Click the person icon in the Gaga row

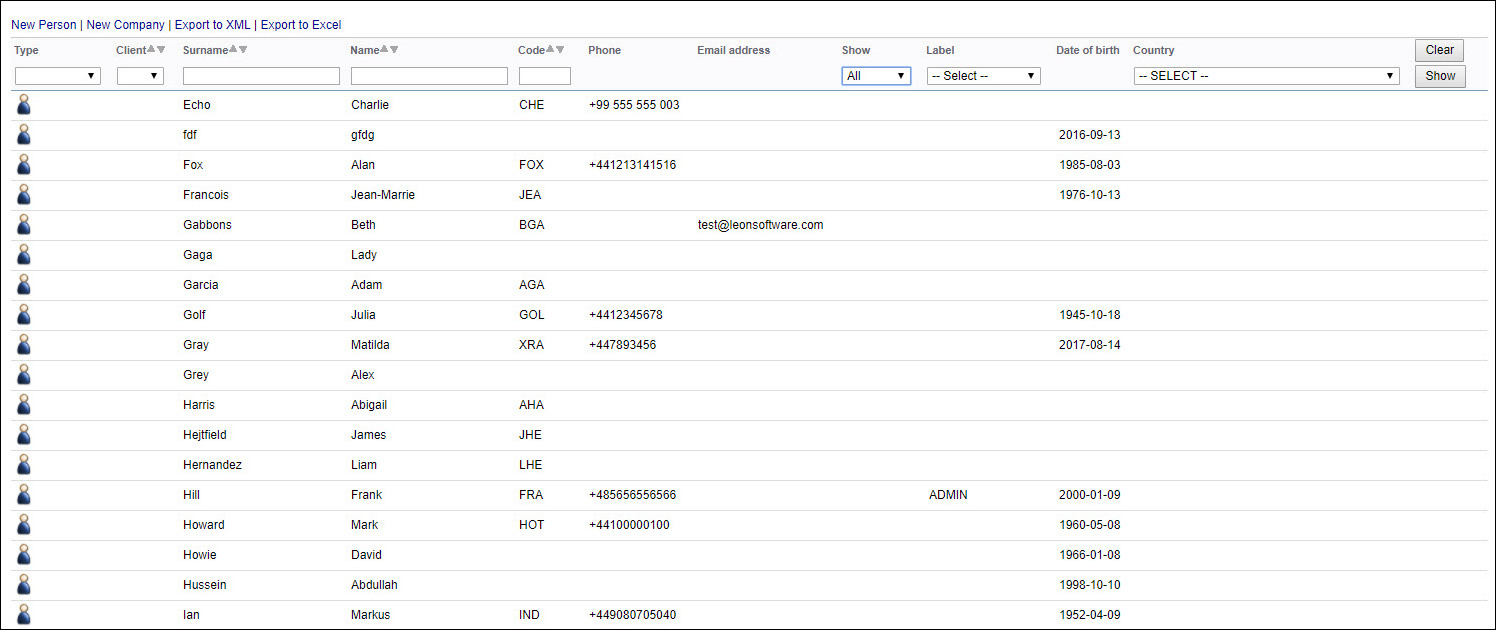coord(24,254)
